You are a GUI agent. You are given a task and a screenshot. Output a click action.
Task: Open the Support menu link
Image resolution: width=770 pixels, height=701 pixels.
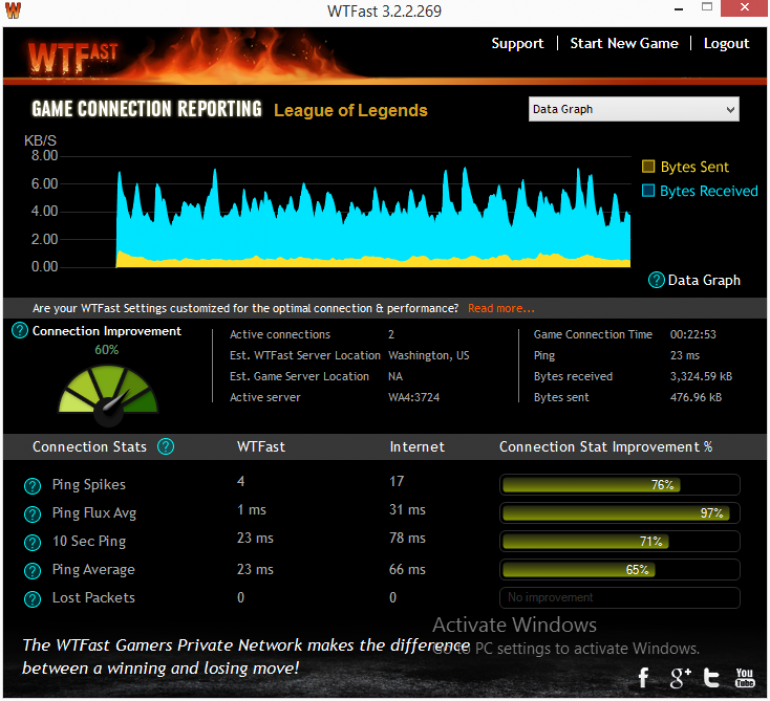click(x=517, y=43)
